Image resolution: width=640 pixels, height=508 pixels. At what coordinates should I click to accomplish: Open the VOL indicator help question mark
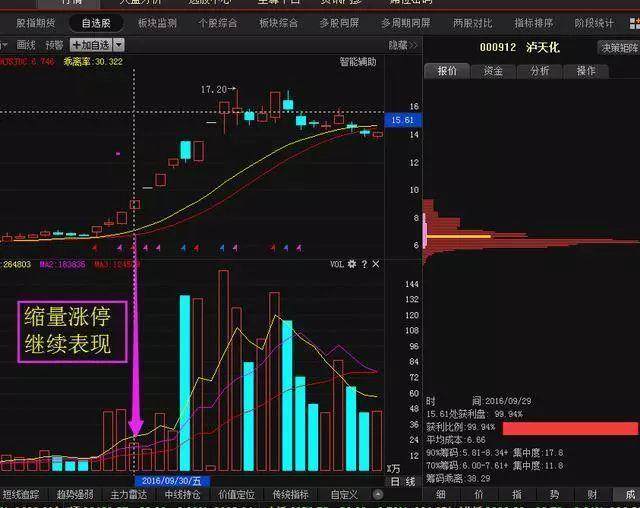click(x=364, y=264)
